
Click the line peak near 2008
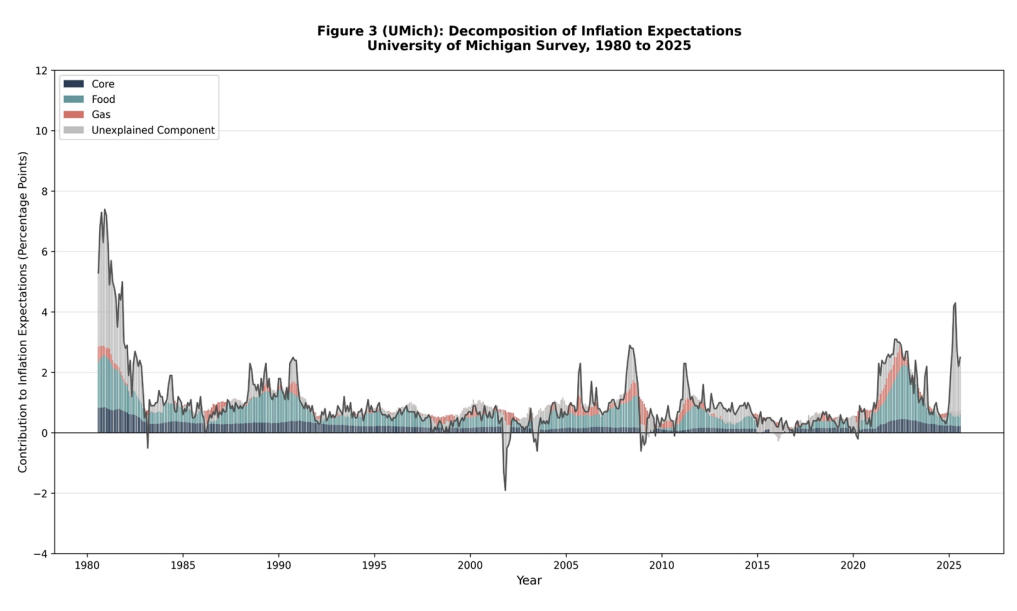click(629, 346)
